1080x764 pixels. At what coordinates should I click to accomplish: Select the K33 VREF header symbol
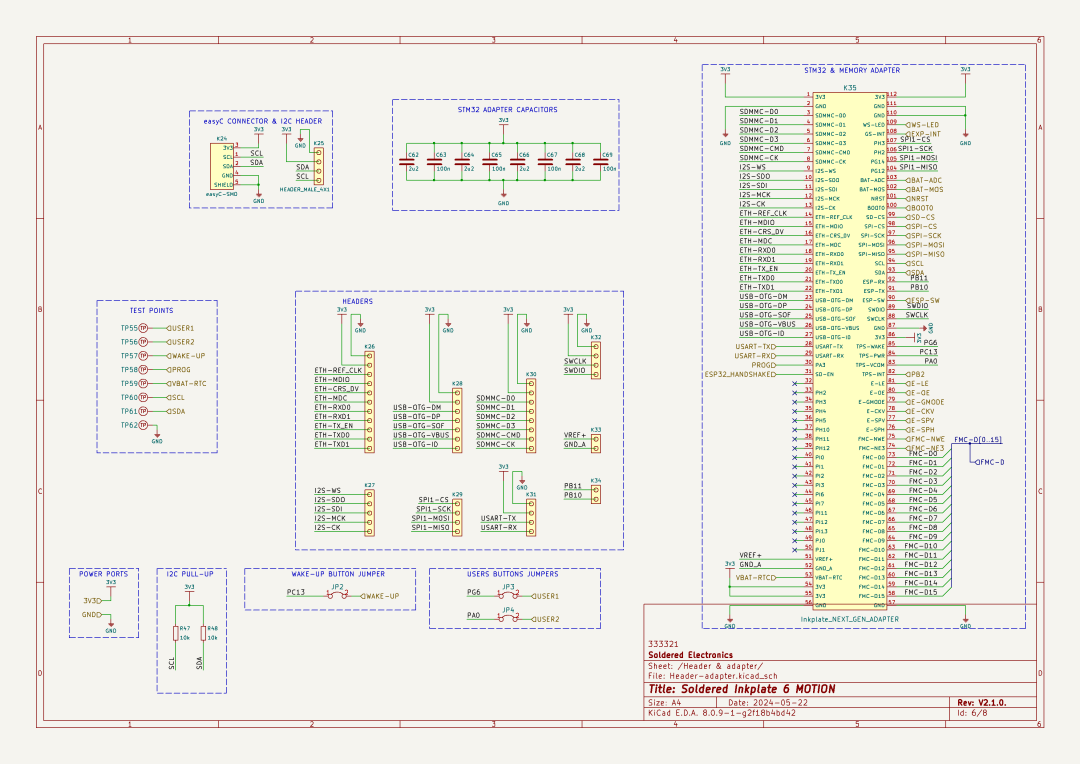(596, 444)
